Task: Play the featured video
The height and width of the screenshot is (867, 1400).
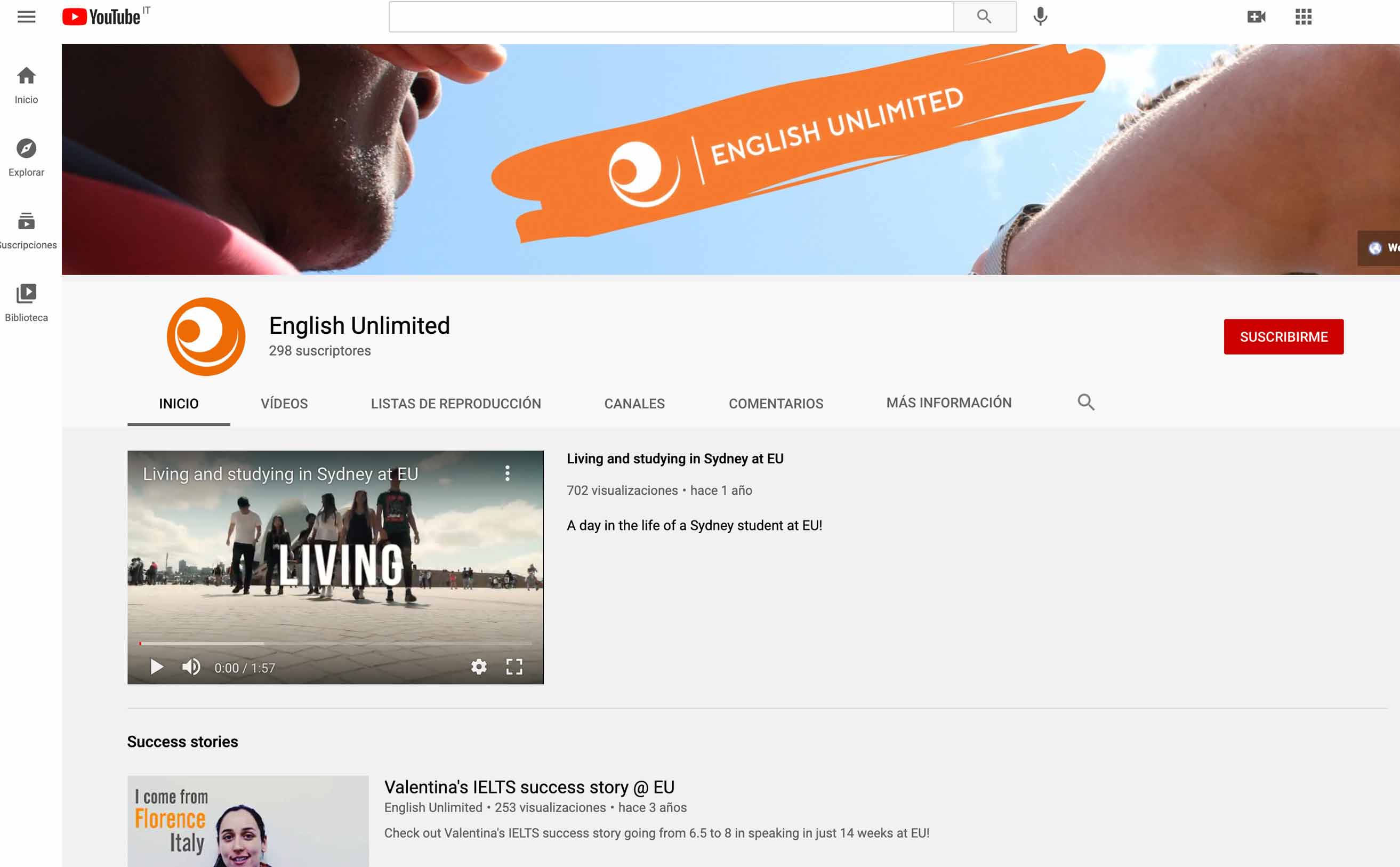Action: click(157, 667)
